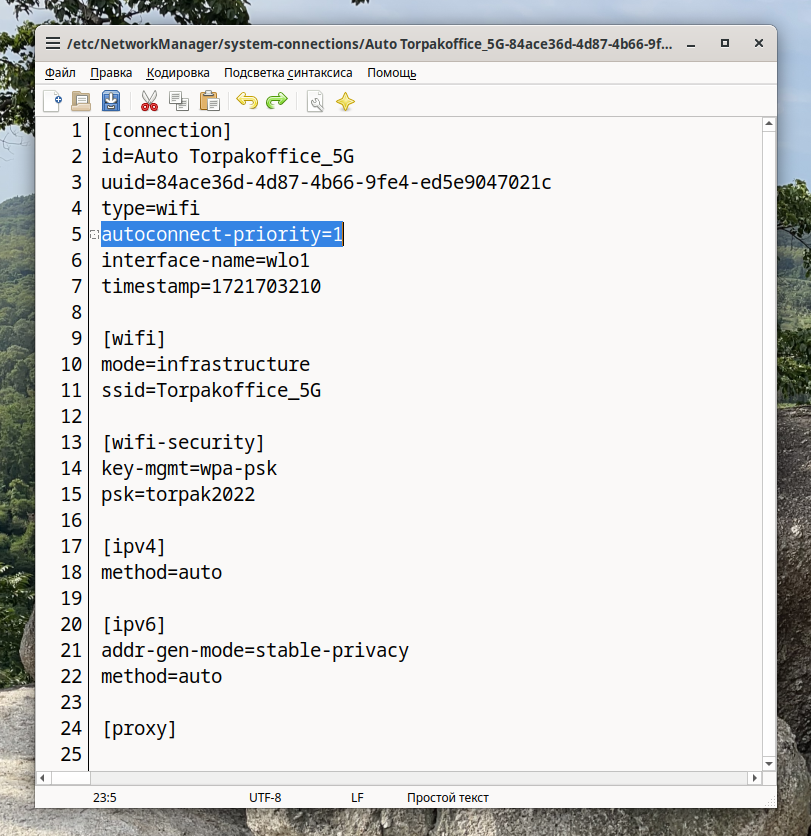The width and height of the screenshot is (811, 836).
Task: Click line number 25 in the gutter
Action: coord(71,755)
